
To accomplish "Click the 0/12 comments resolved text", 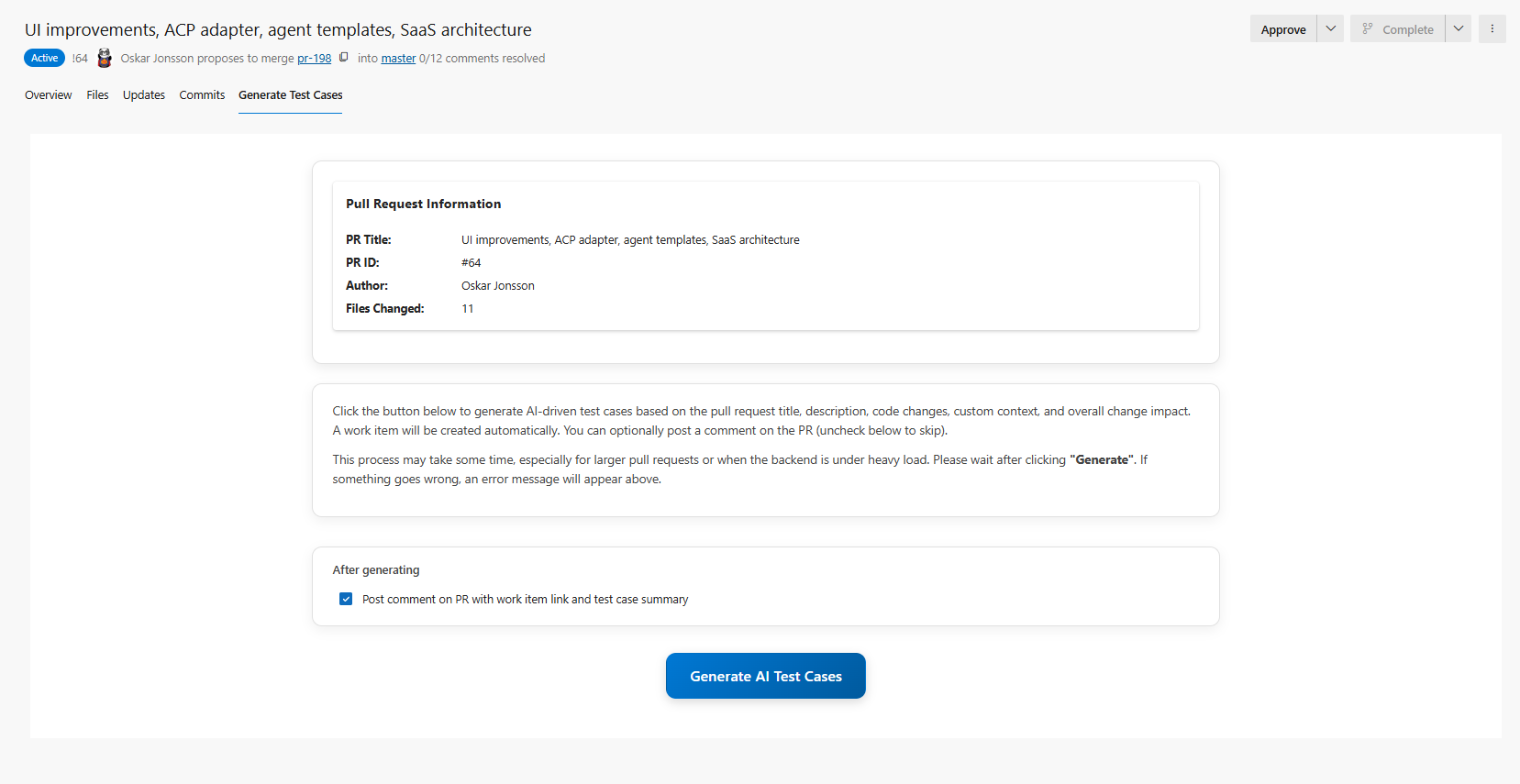I will pos(482,59).
